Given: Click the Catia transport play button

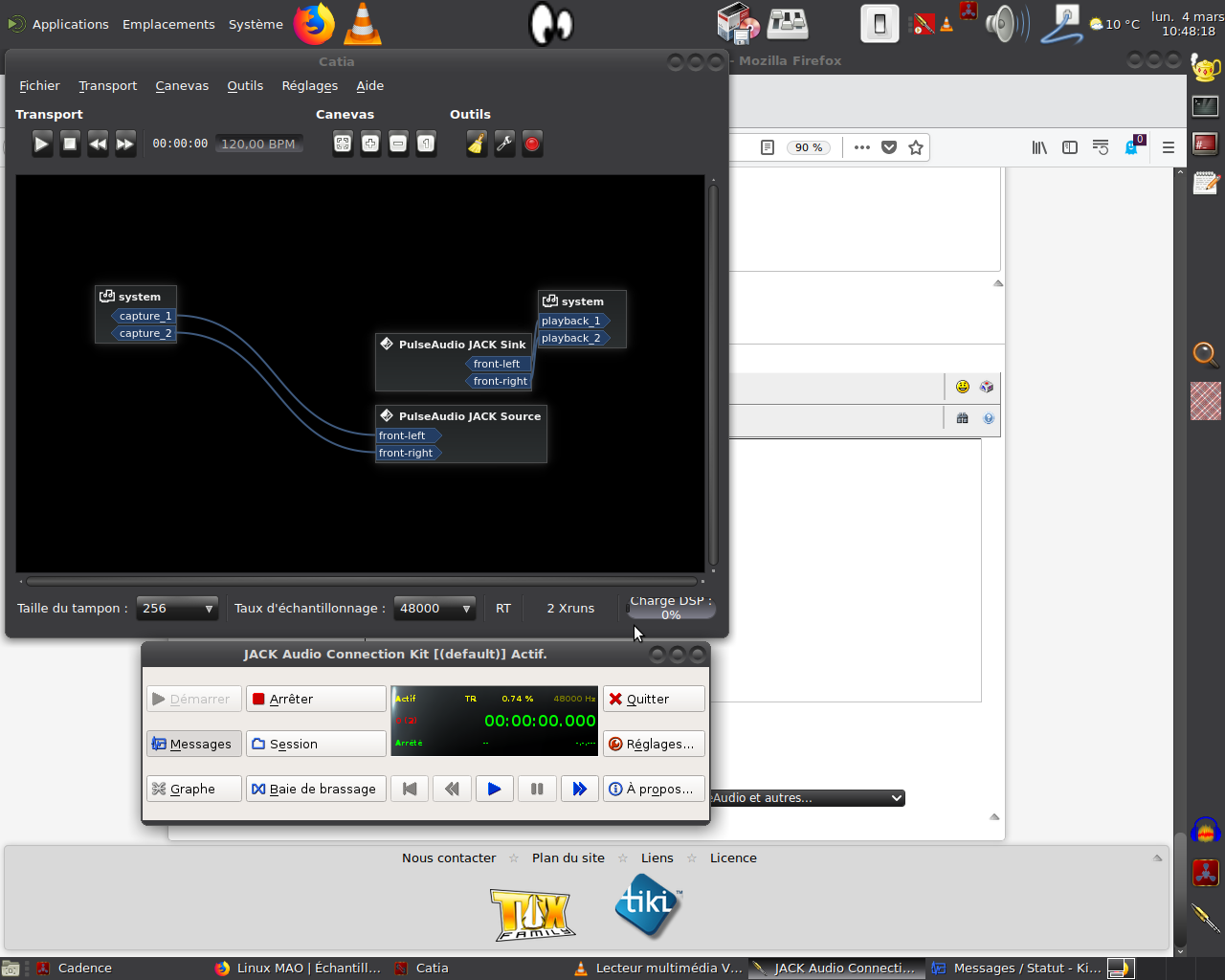Looking at the screenshot, I should [42, 145].
